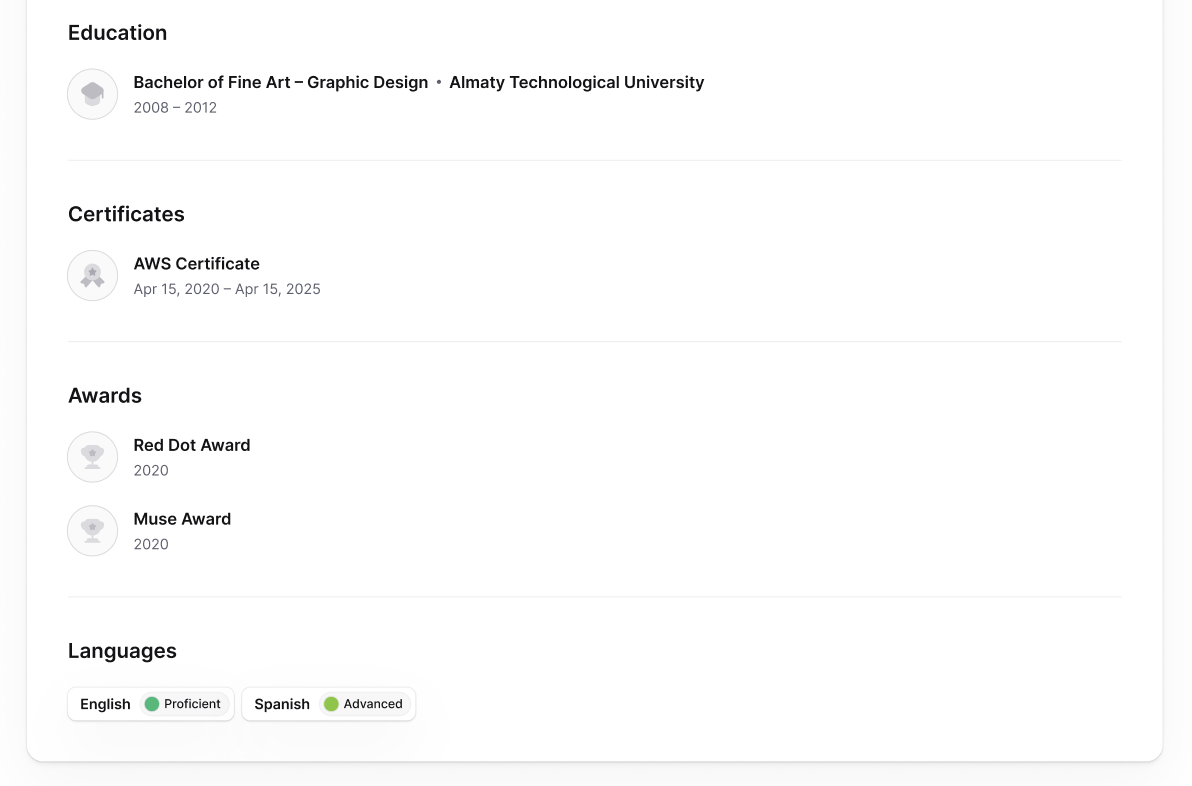
Task: Click the Muse Award trophy icon
Action: pos(93,531)
